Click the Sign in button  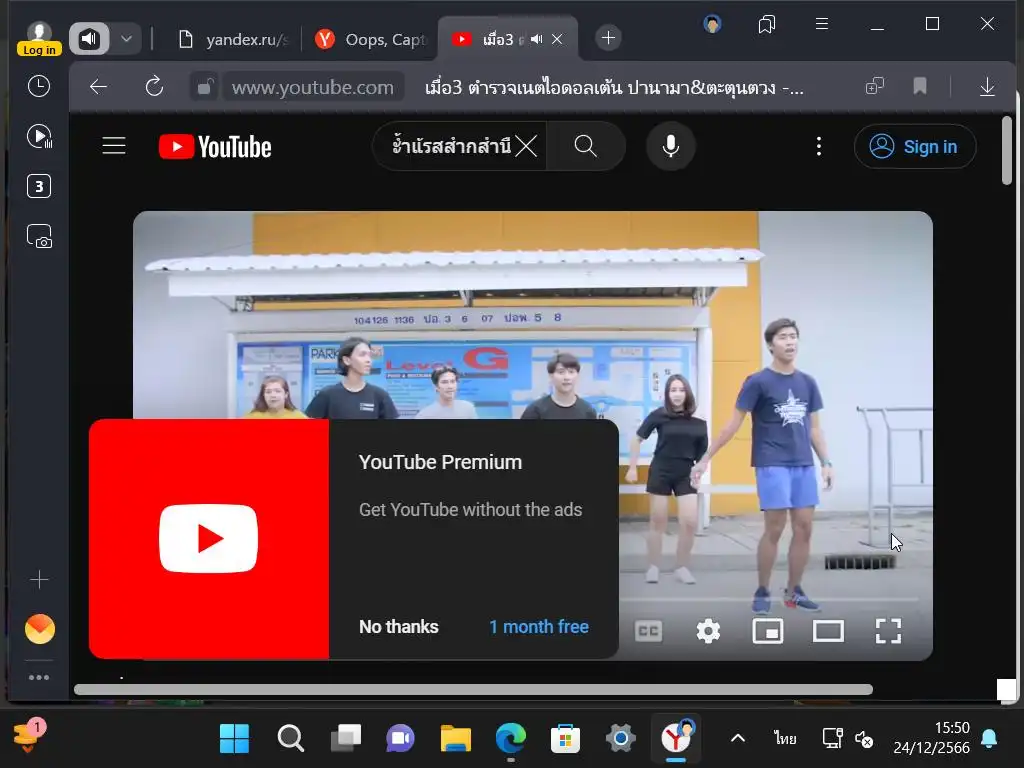915,146
